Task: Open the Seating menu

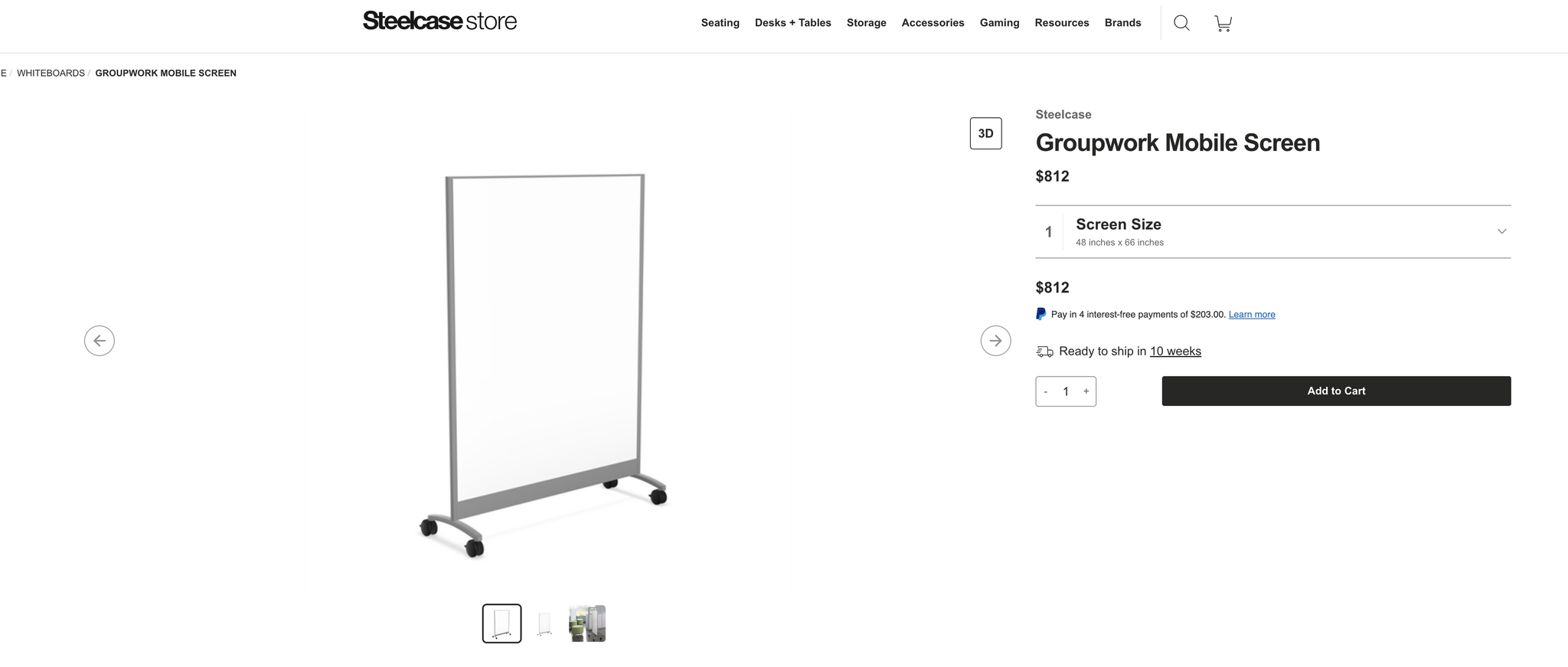Action: pos(720,23)
